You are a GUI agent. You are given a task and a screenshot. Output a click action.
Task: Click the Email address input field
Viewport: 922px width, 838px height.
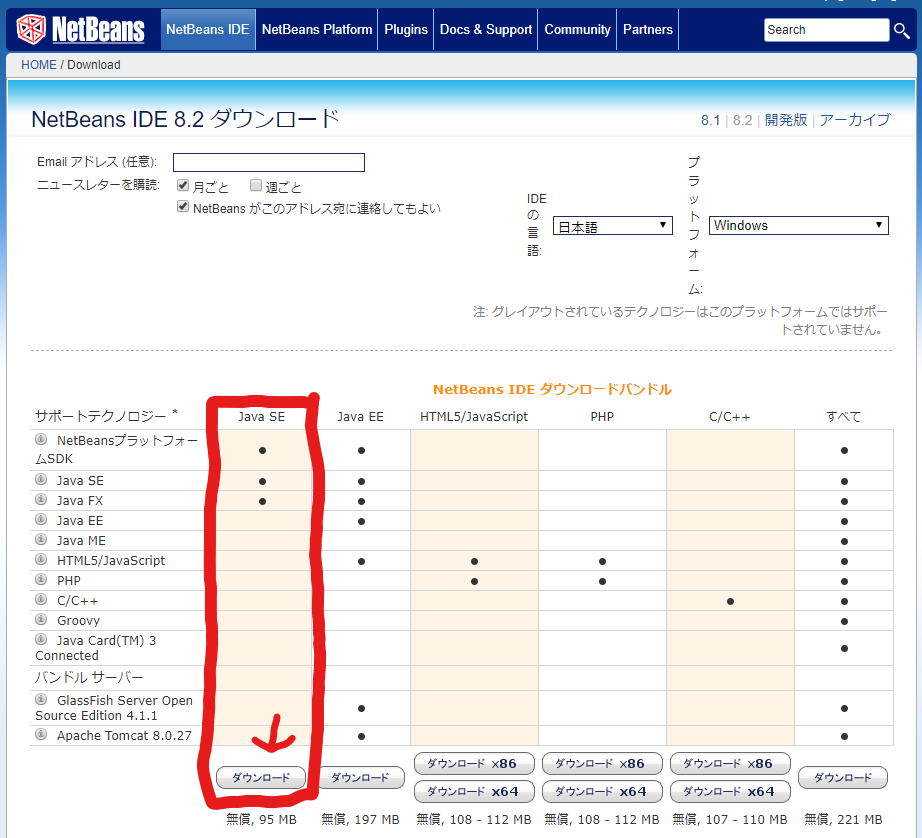pos(269,162)
